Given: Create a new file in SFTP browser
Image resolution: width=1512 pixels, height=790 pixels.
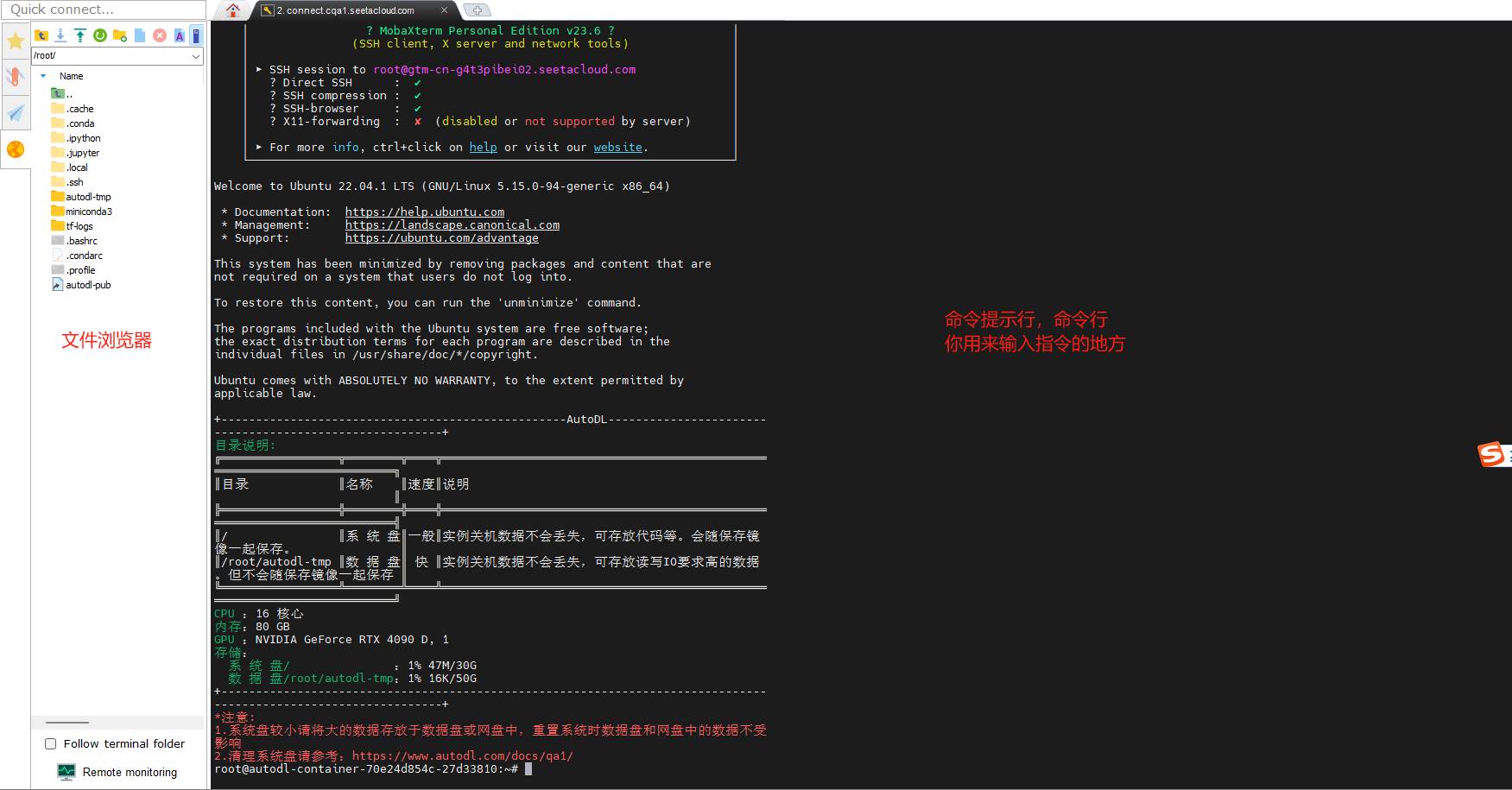Looking at the screenshot, I should pos(140,35).
